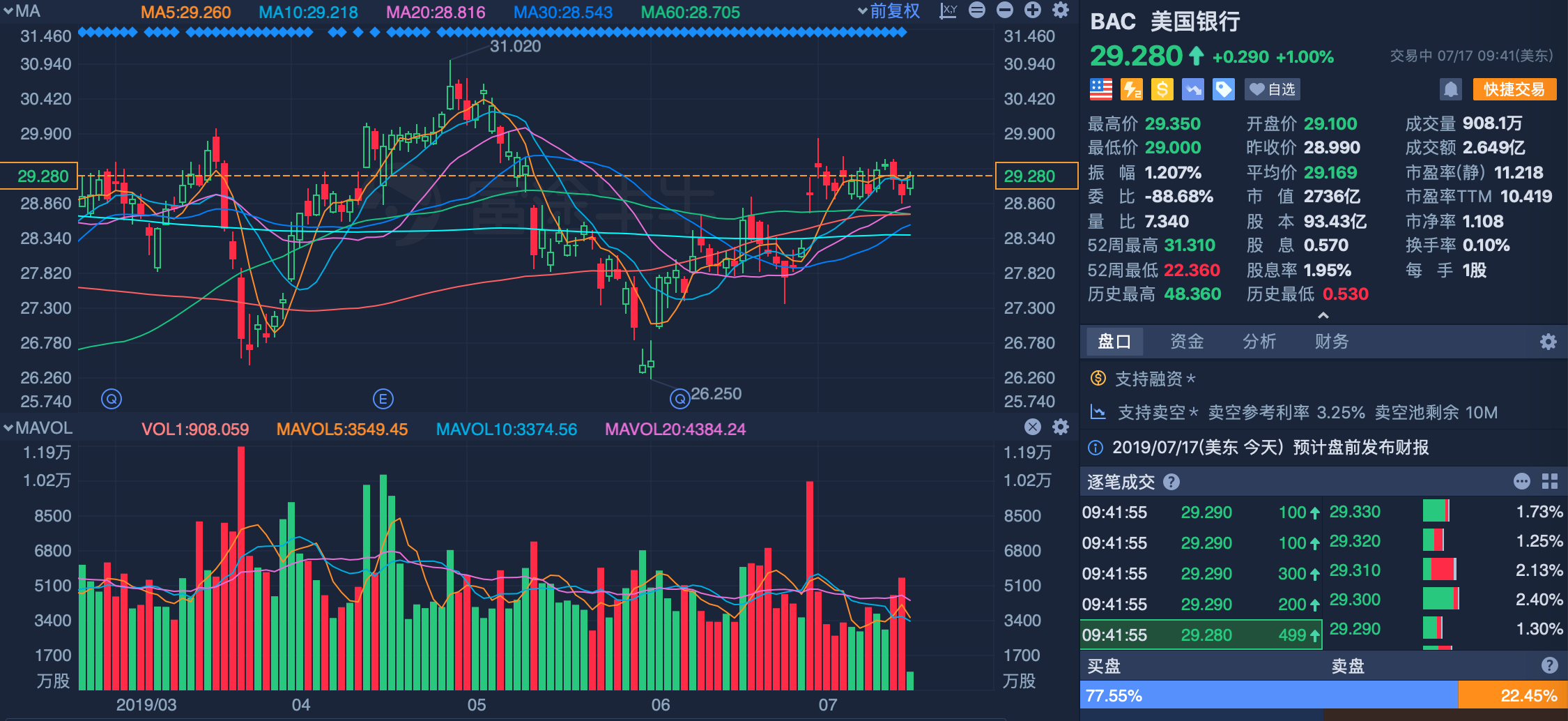Switch to the 分析 tab

pos(1259,342)
